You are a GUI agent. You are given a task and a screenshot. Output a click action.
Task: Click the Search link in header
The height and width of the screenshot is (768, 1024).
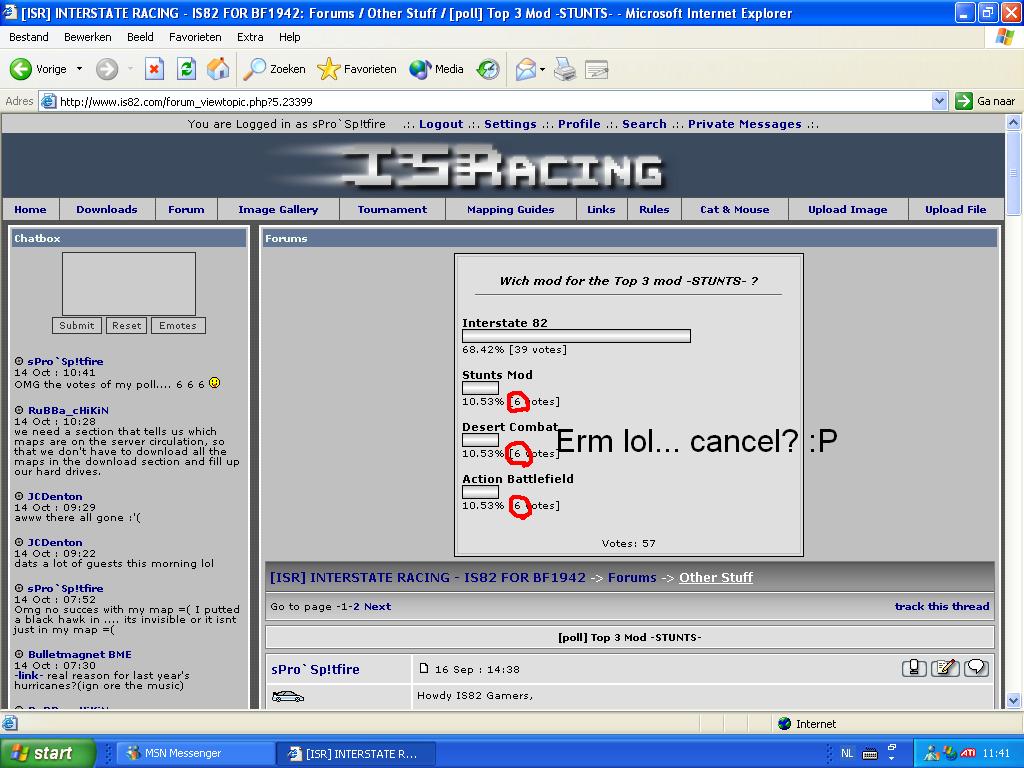pos(644,124)
